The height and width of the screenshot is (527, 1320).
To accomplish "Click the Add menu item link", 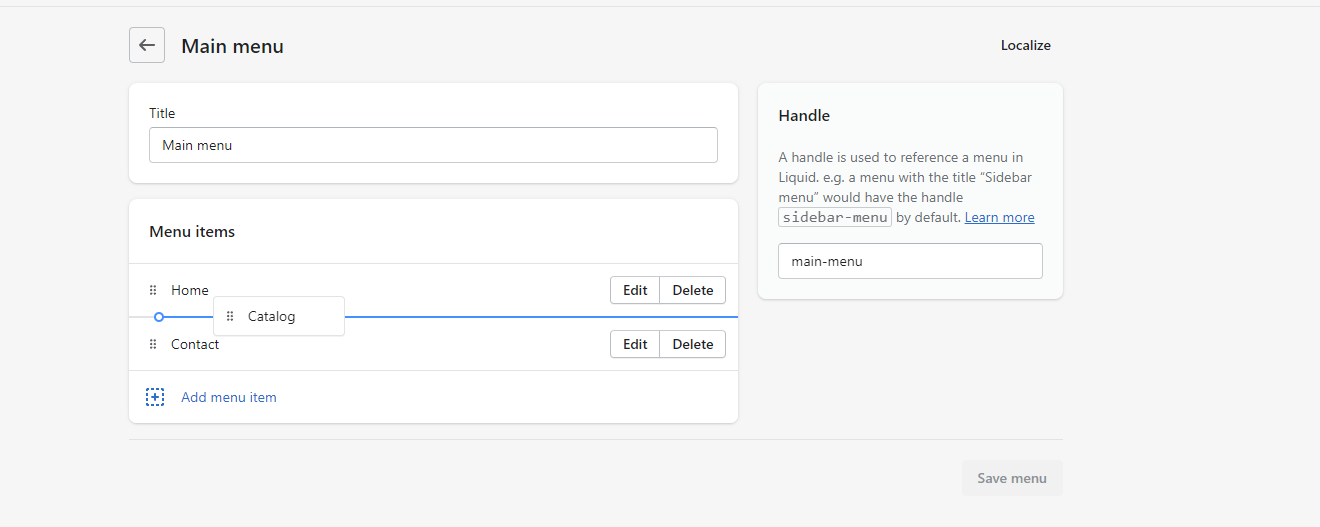I will point(228,397).
